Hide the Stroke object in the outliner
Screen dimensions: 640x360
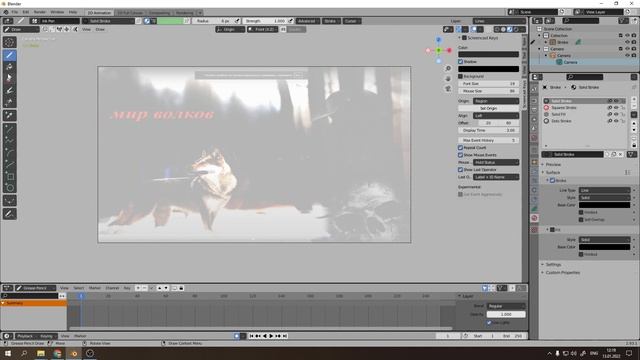tap(627, 42)
